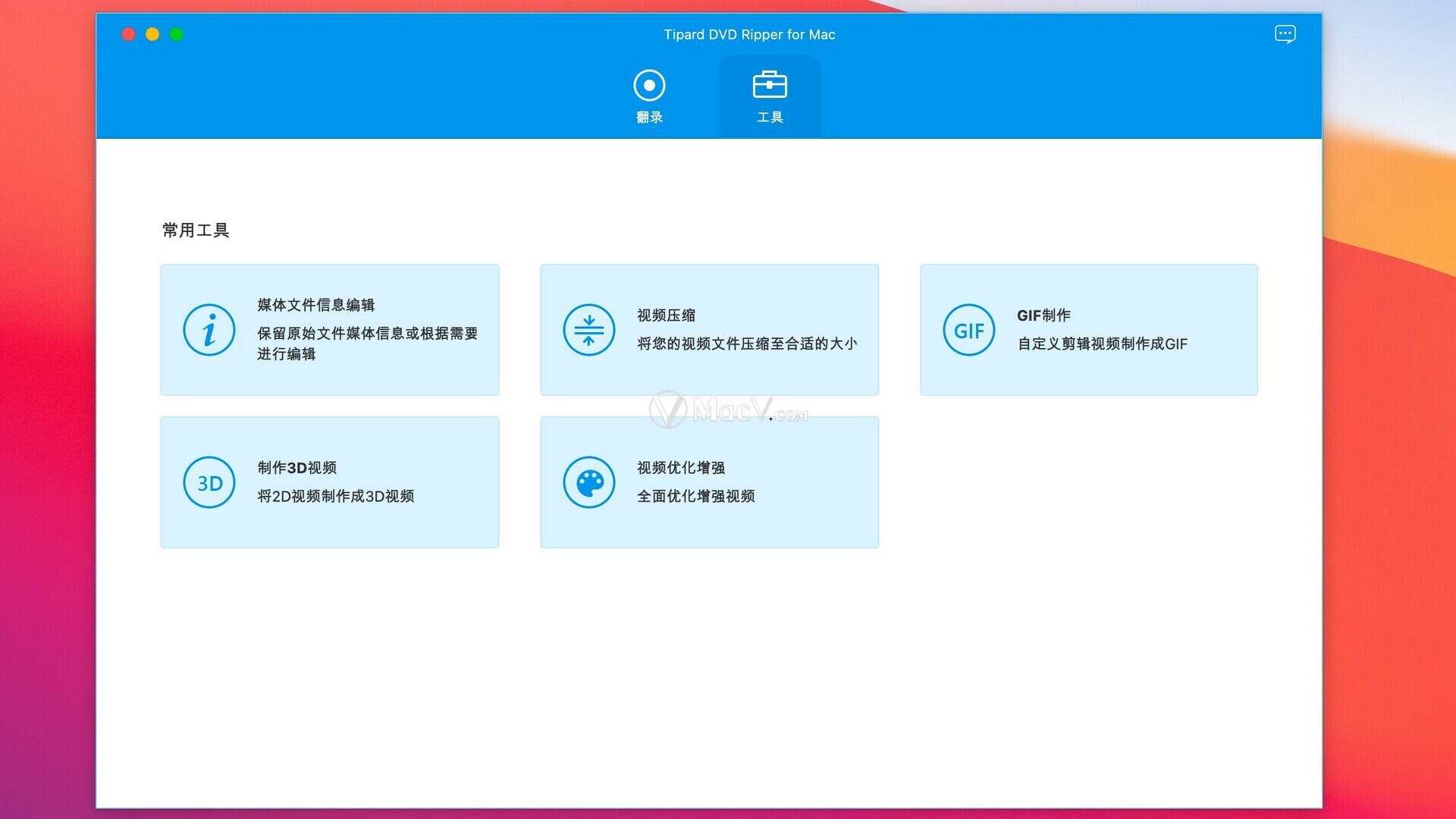The width and height of the screenshot is (1456, 819).
Task: Click the window title Tipard DVD Ripper for Mac
Action: click(749, 34)
